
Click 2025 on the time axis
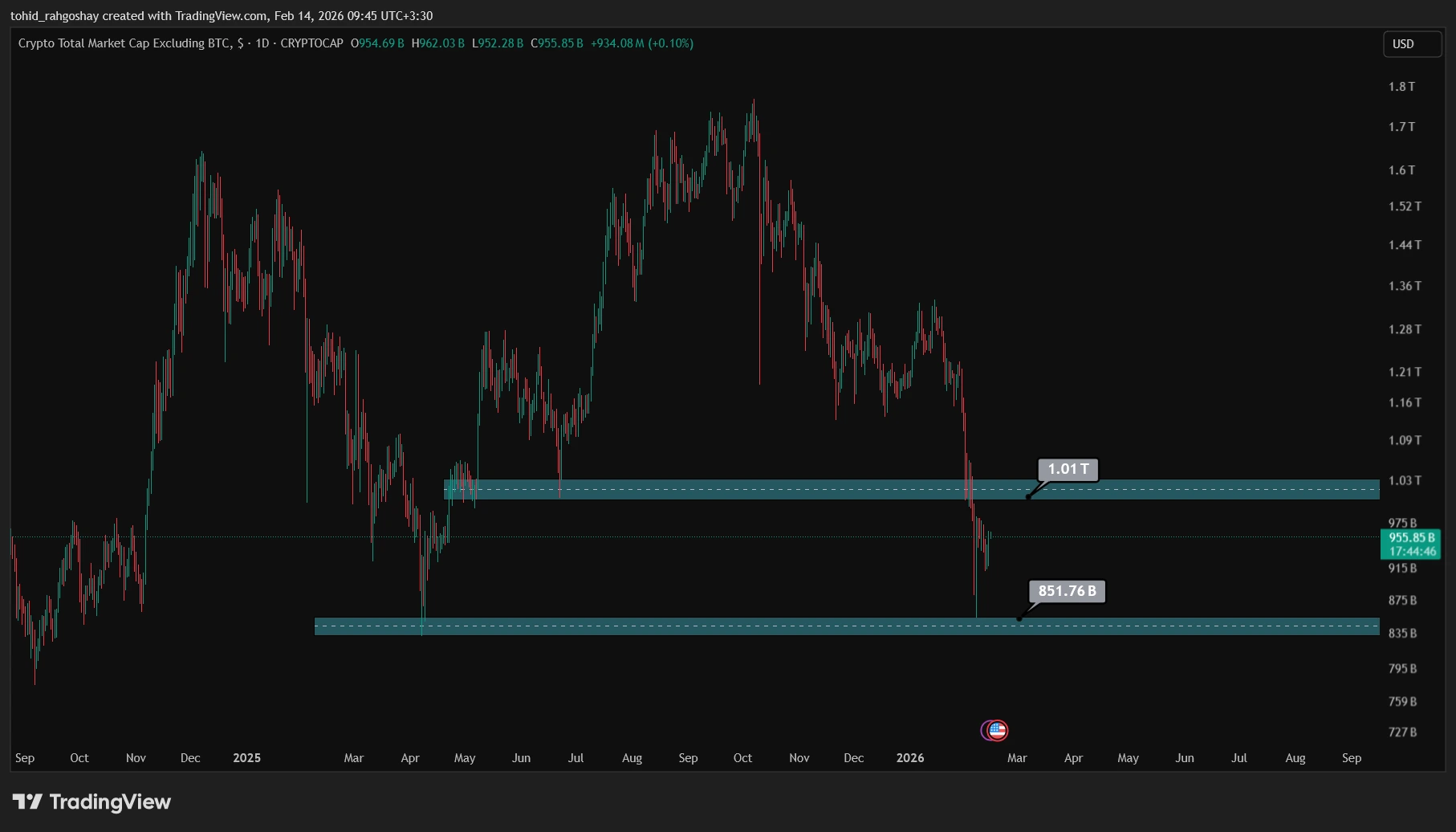pos(246,757)
